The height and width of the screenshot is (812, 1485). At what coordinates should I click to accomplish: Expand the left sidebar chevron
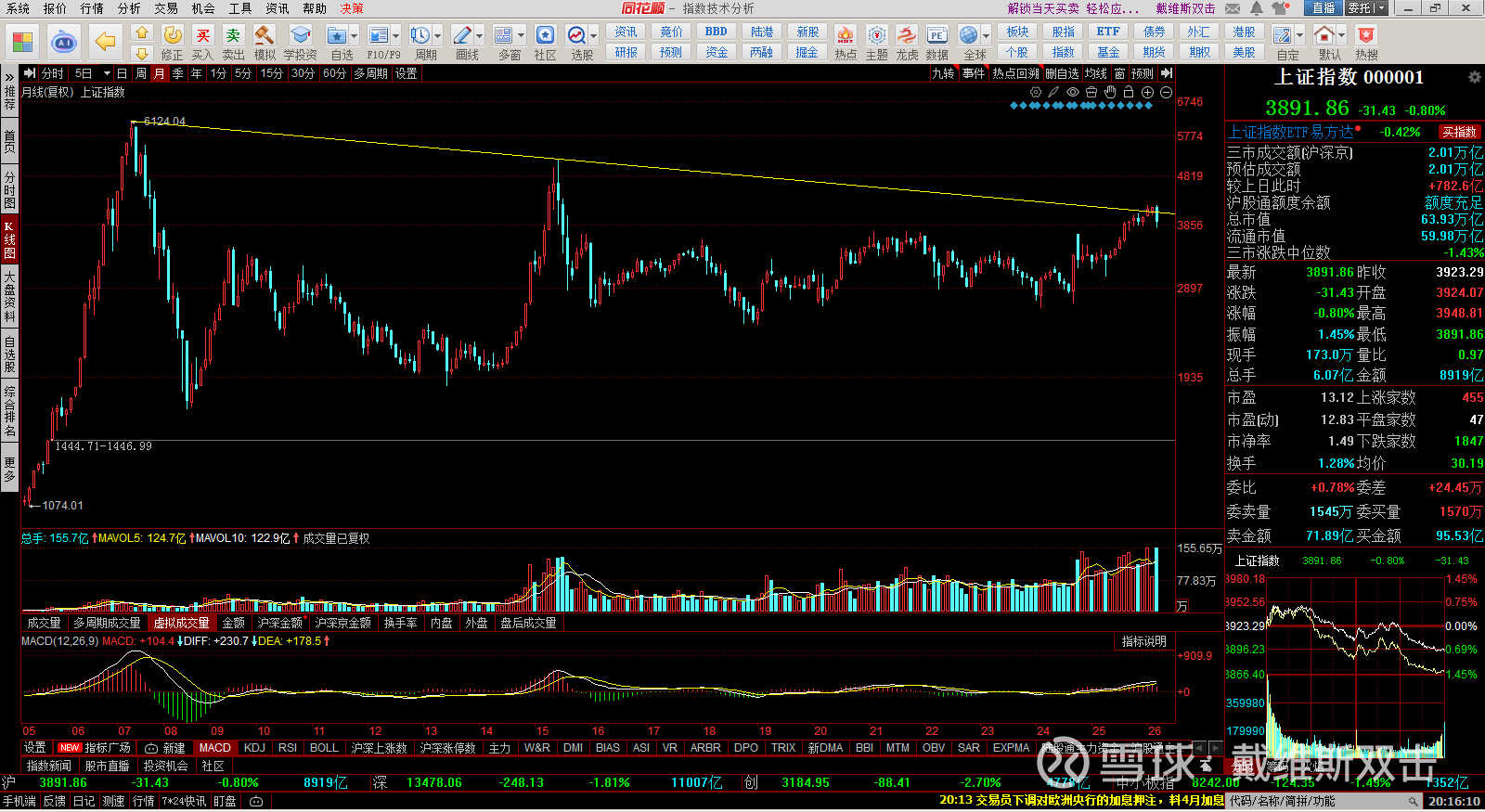click(9, 78)
